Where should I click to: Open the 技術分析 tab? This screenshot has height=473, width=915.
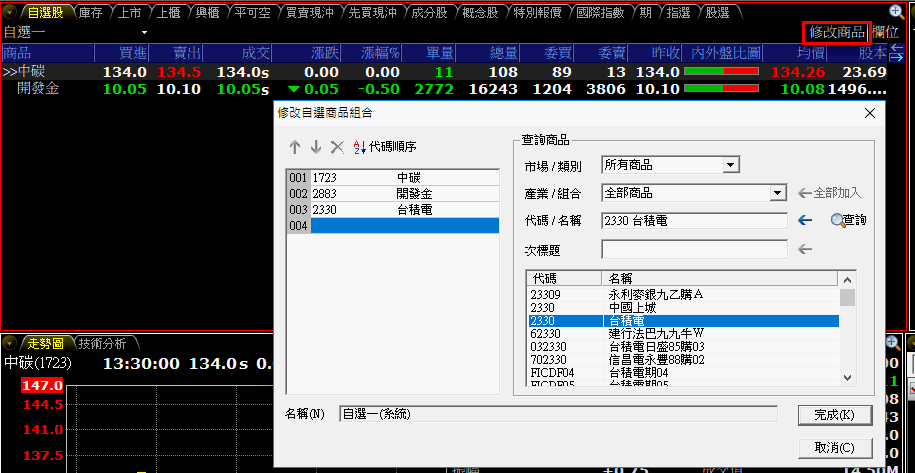point(102,342)
